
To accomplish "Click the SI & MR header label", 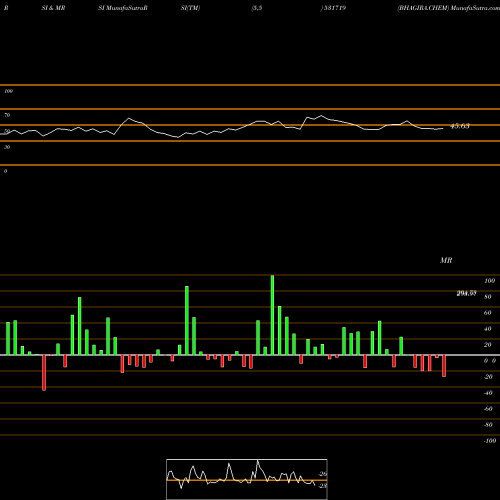I will tap(53, 8).
